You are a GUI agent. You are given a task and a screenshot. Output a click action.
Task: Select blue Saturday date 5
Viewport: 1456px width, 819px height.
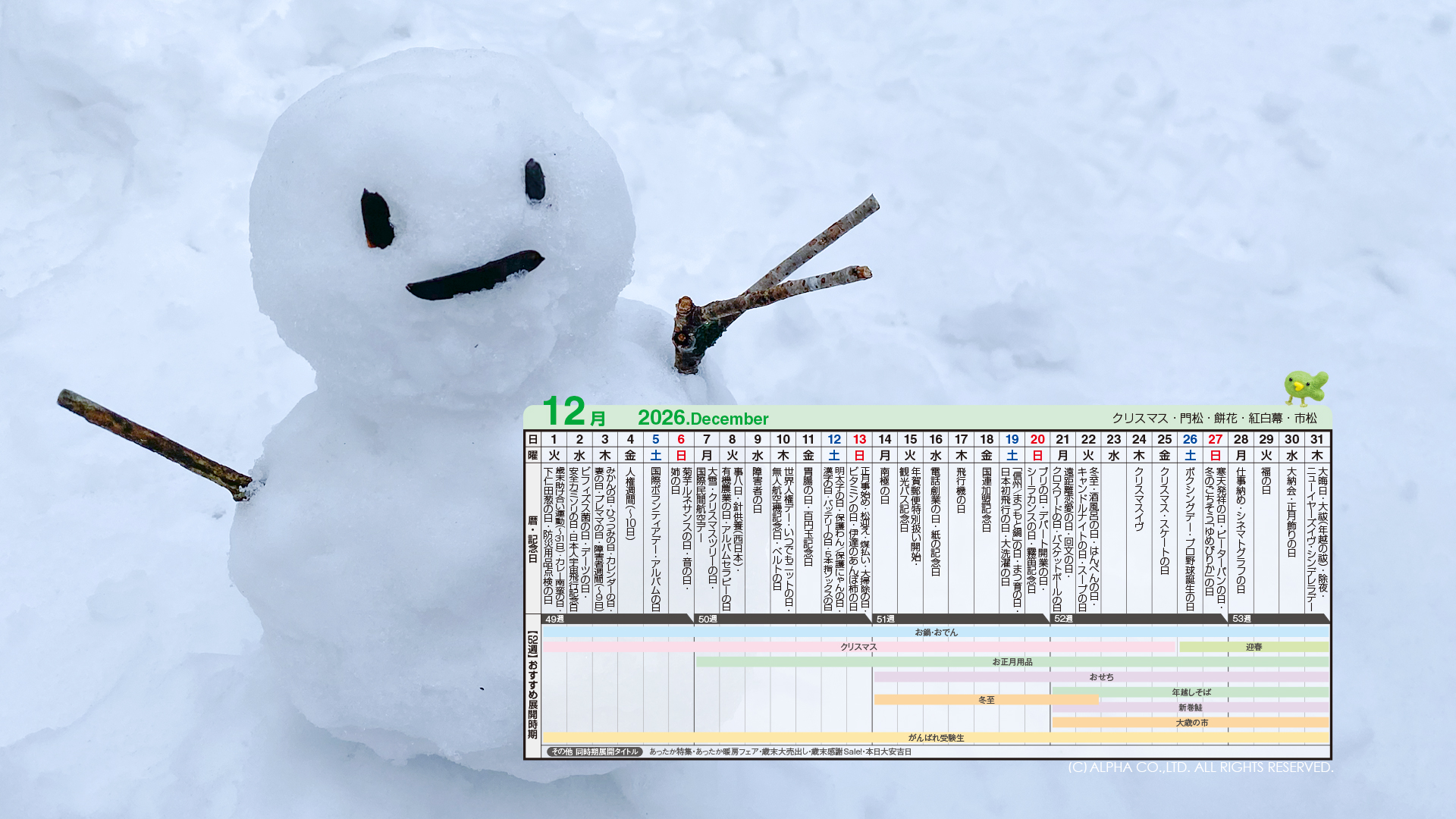[x=655, y=439]
